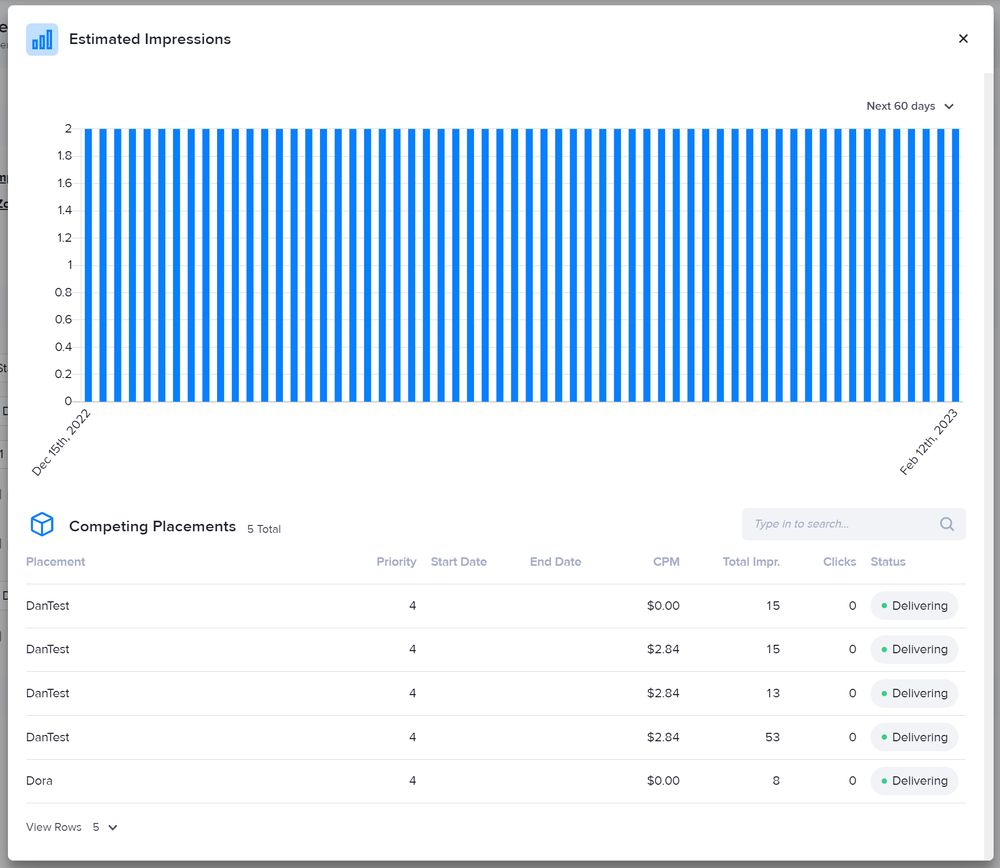The width and height of the screenshot is (1000, 868).
Task: Click the first blue bar in the chart
Action: tap(88, 265)
